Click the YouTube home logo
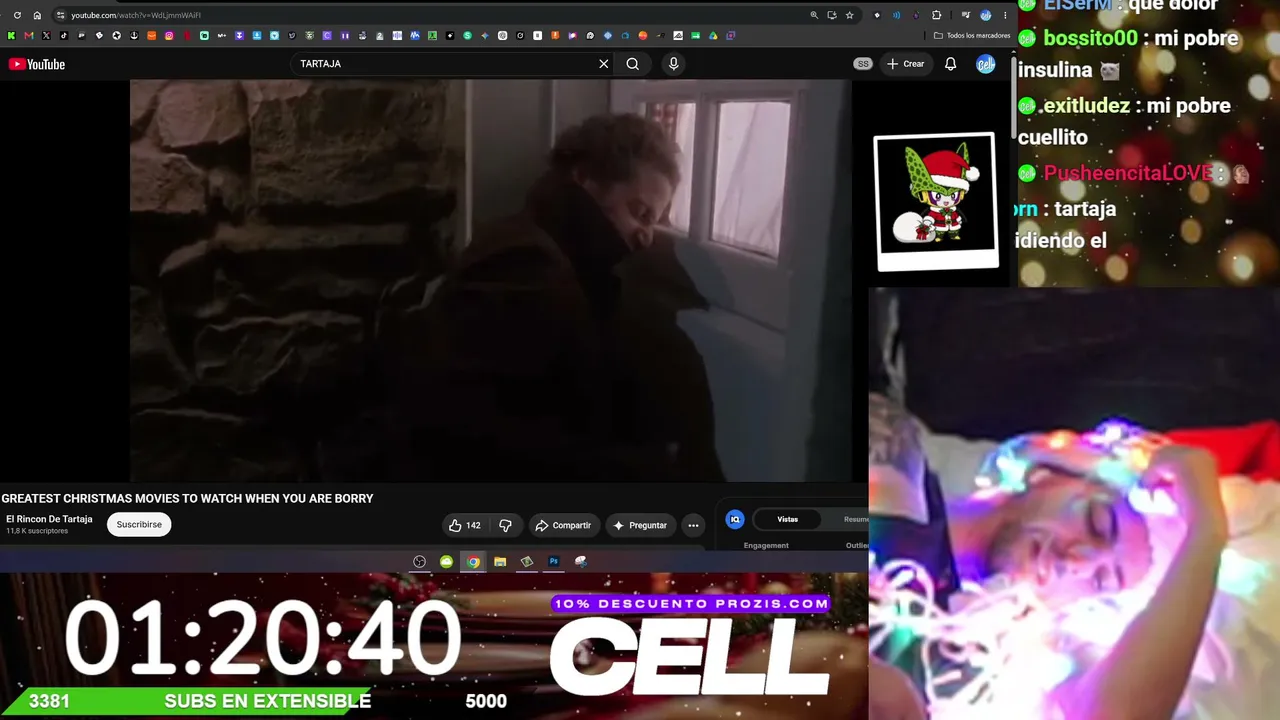The image size is (1280, 720). point(37,64)
